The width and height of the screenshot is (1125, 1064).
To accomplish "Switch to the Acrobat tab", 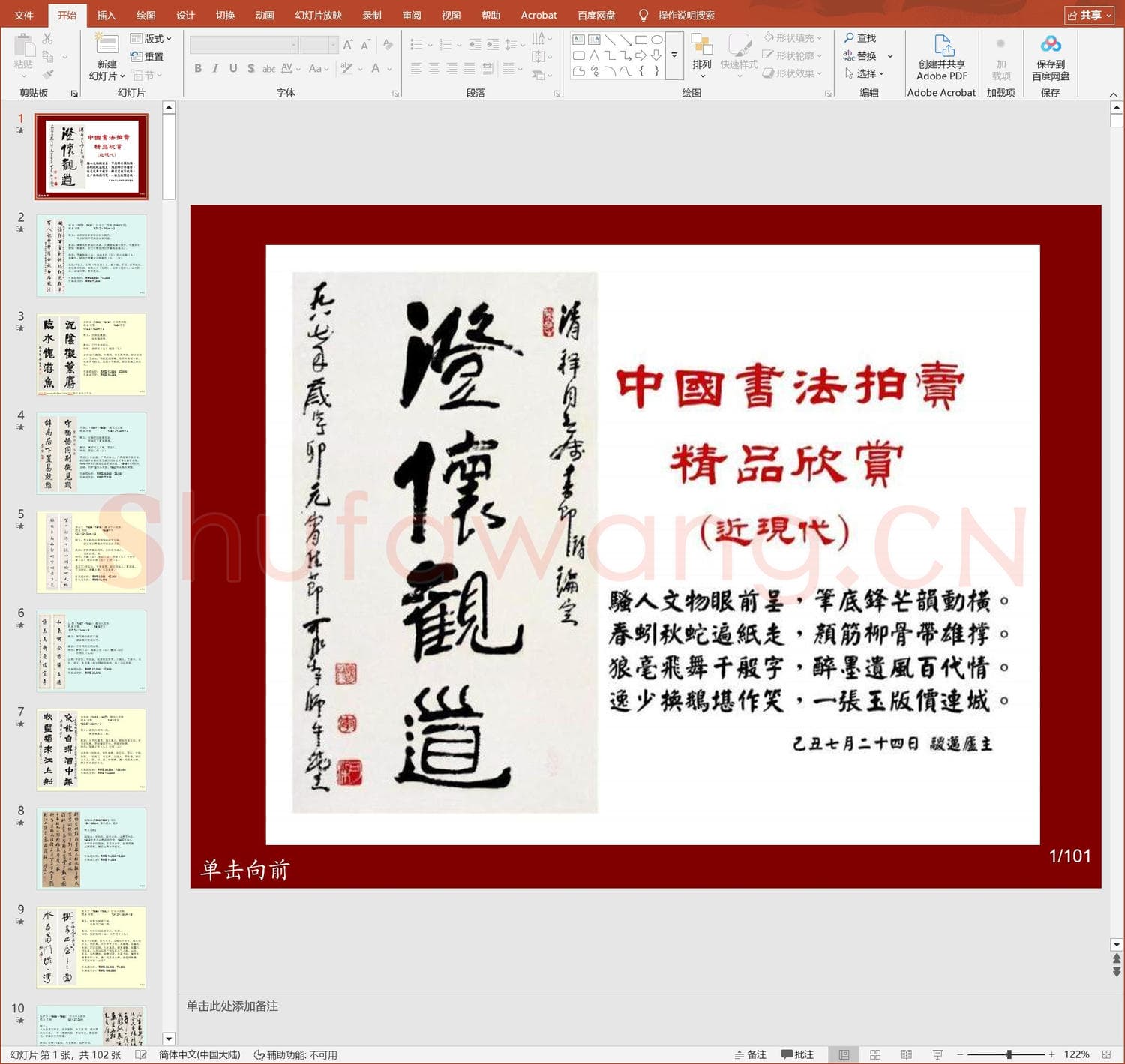I will click(x=538, y=15).
